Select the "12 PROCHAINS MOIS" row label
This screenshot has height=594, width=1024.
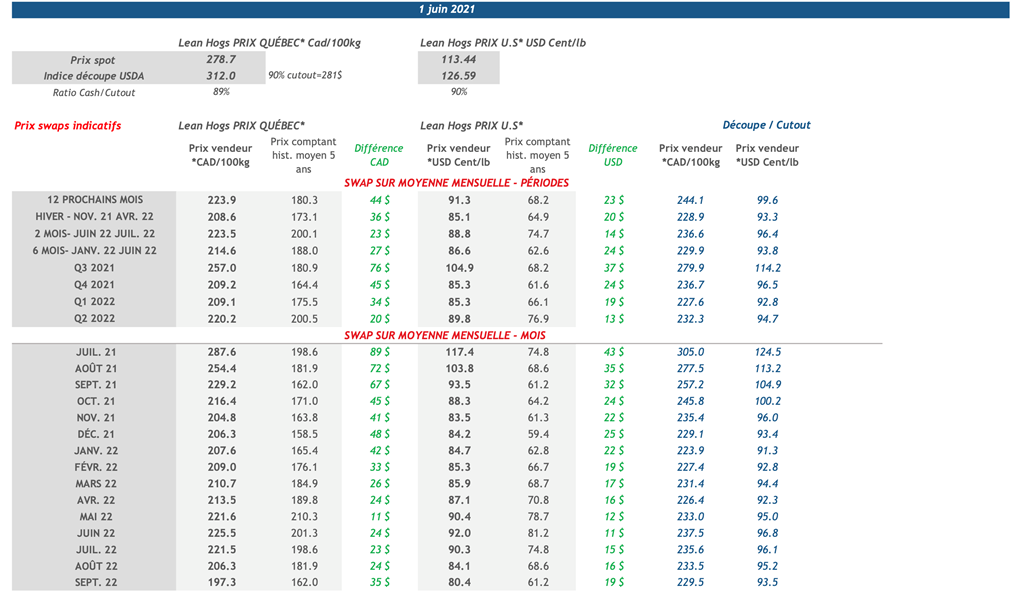[95, 200]
